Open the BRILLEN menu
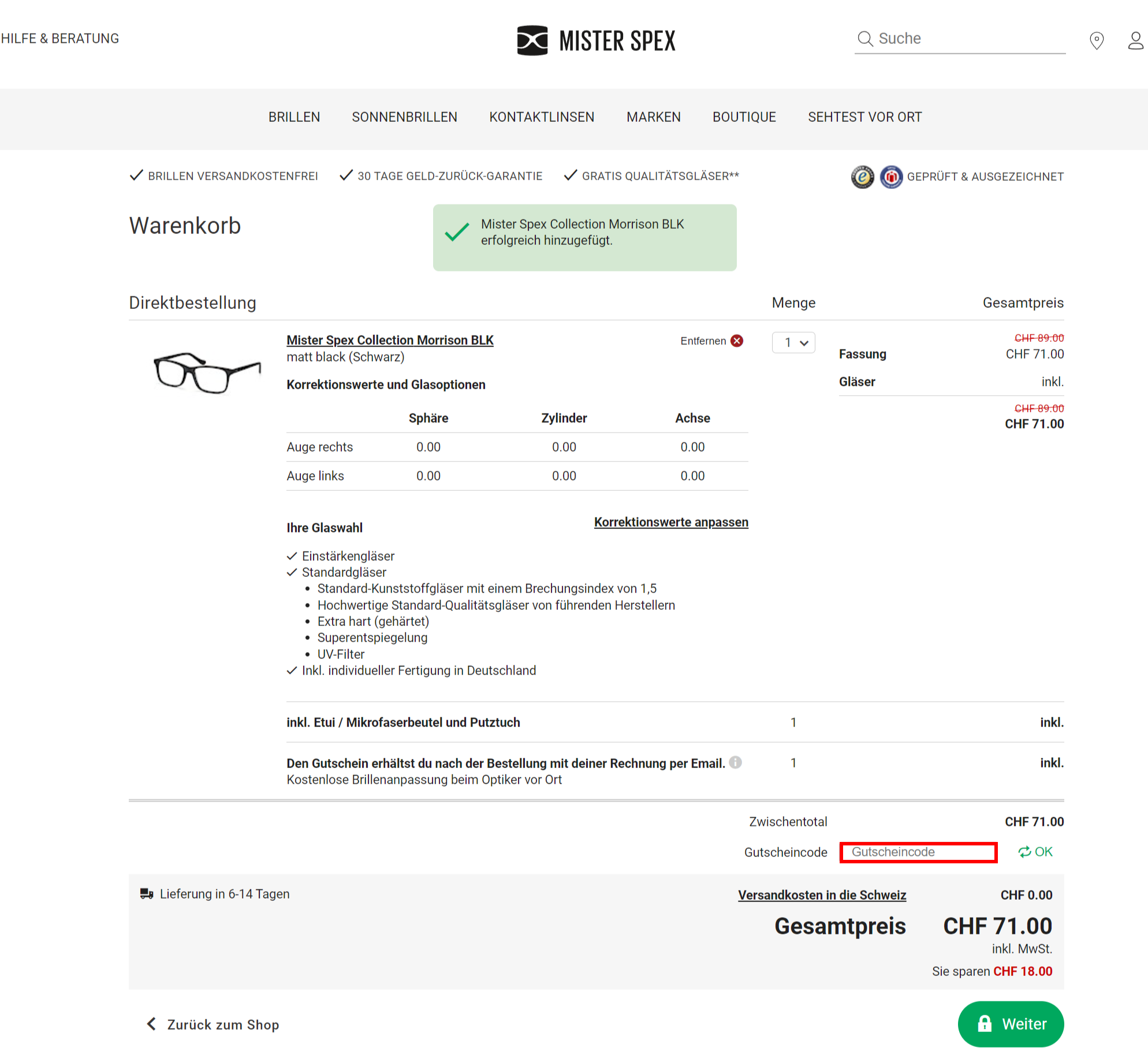 point(294,117)
